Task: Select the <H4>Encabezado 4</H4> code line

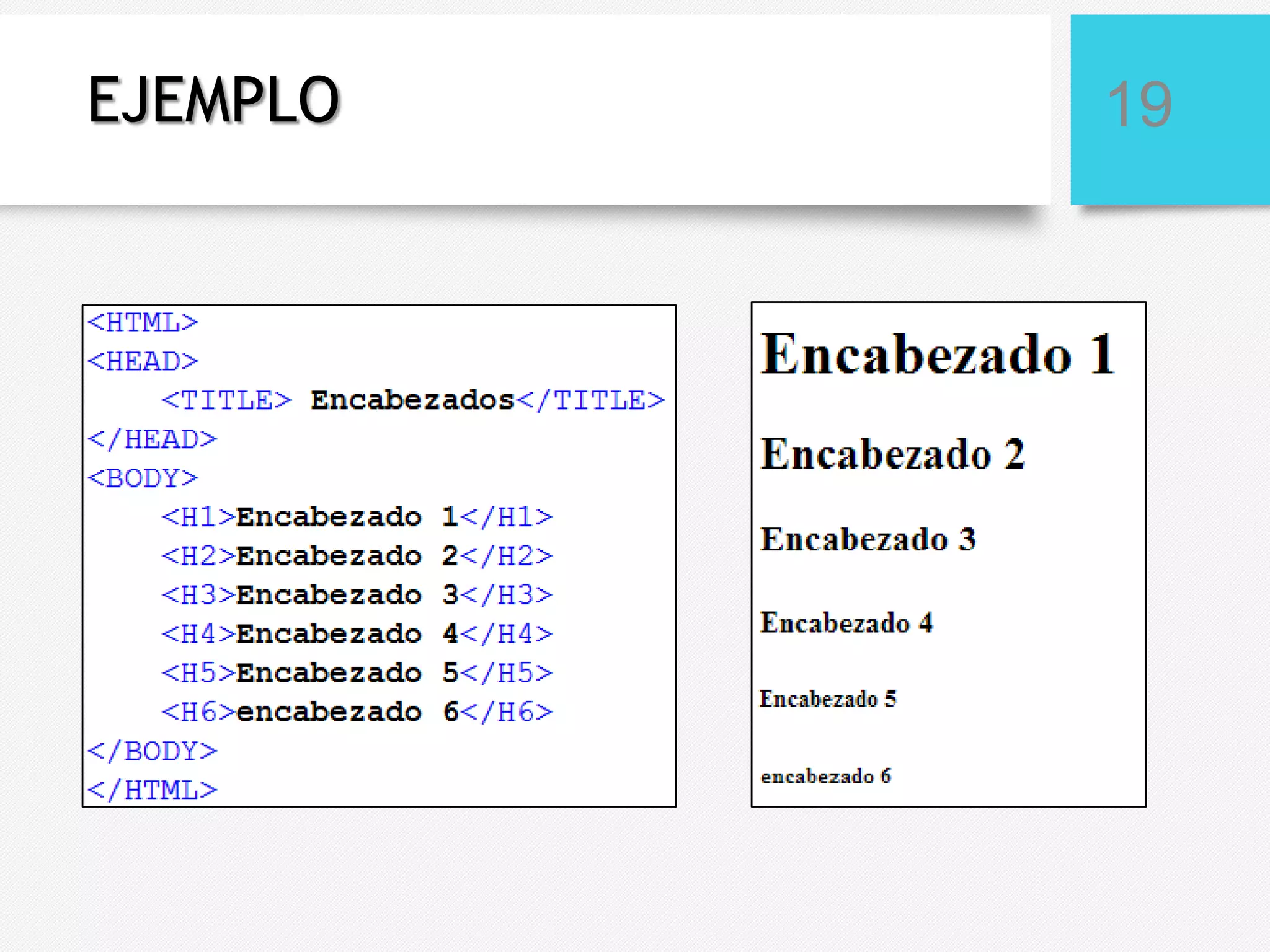Action: 357,634
